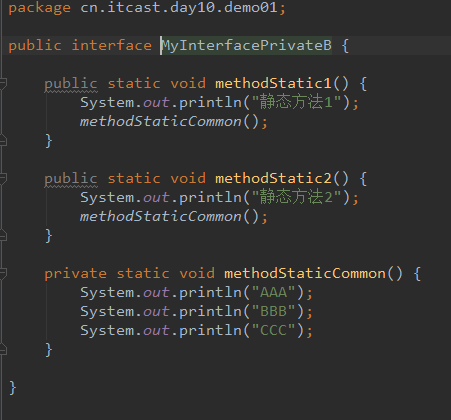Click the string "BBB"
The height and width of the screenshot is (420, 451).
(274, 311)
